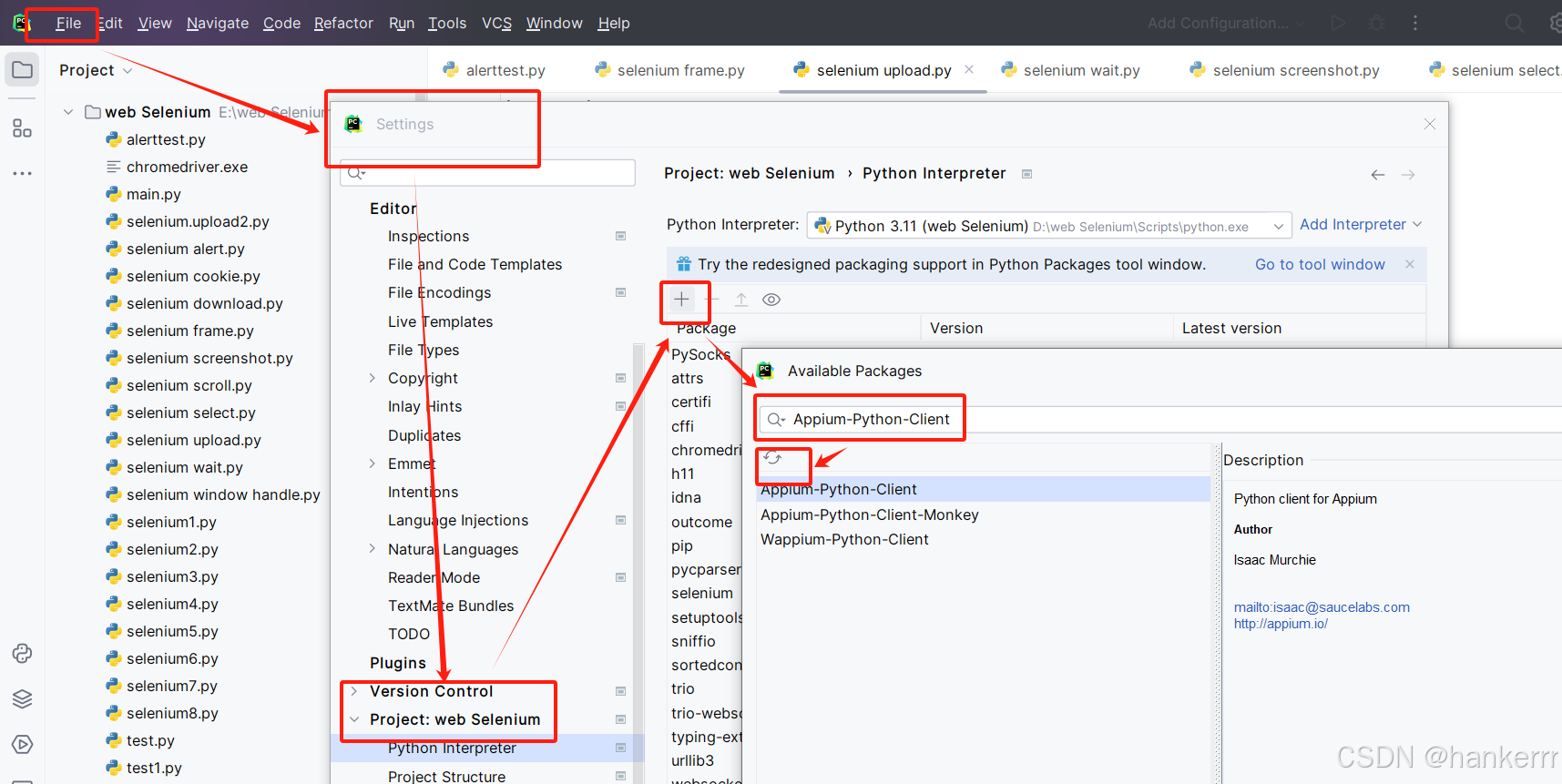Toggle show early releases eye icon
This screenshot has width=1562, height=784.
[771, 300]
